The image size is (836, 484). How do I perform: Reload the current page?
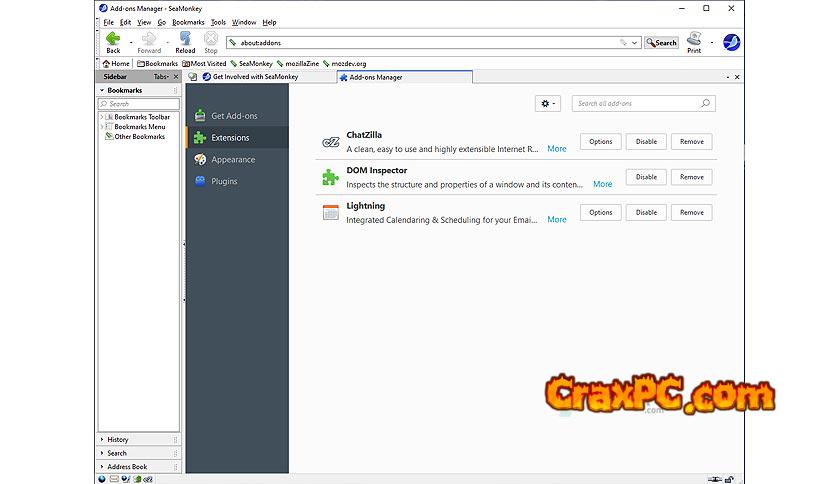click(x=185, y=42)
